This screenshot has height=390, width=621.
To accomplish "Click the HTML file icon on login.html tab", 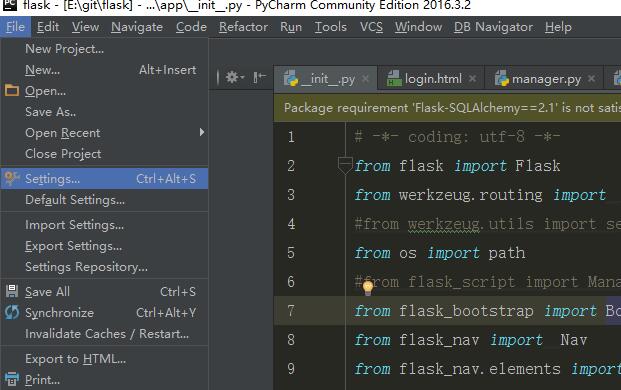I will 394,78.
